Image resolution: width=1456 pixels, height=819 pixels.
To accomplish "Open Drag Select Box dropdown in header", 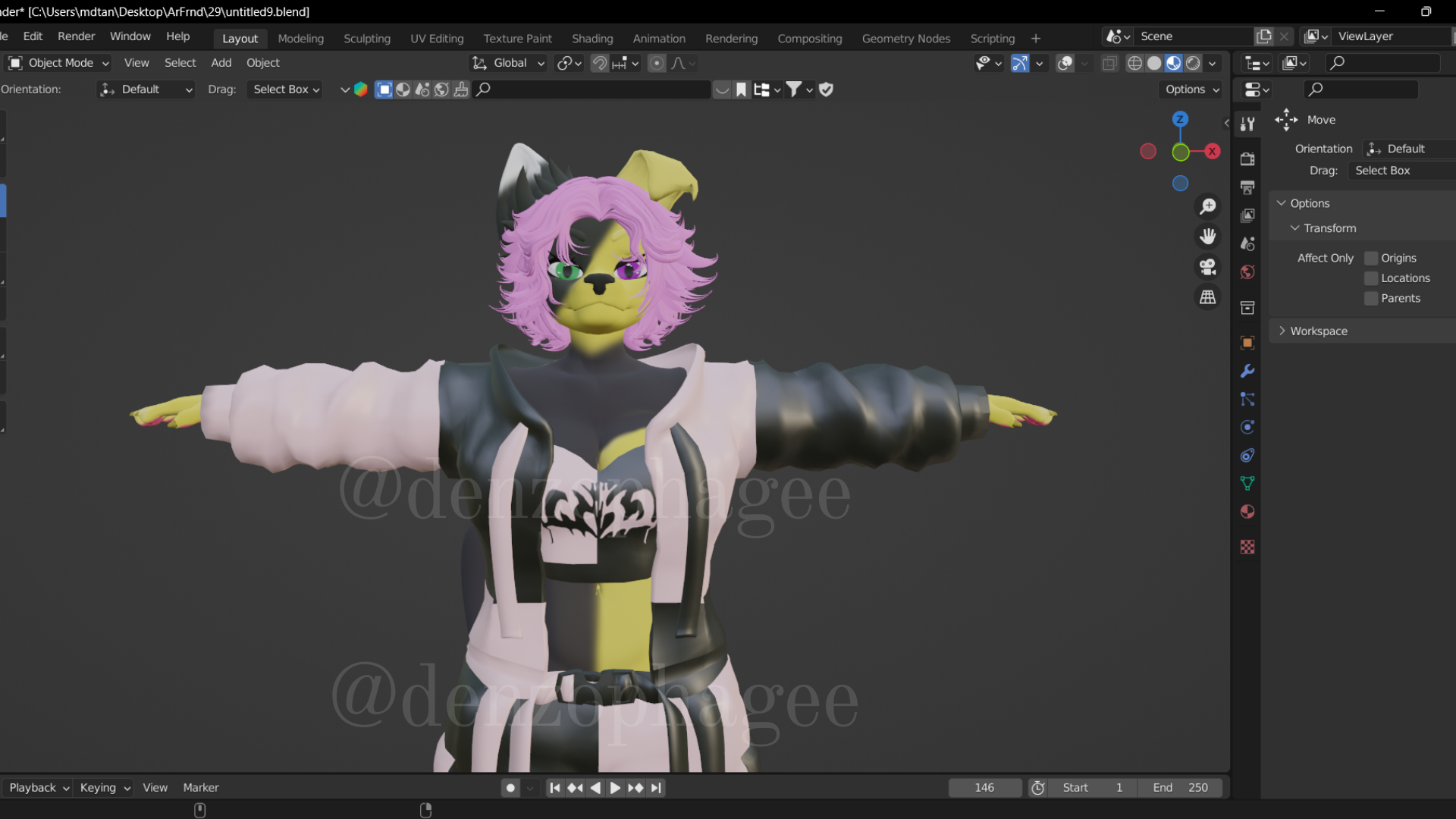I will tap(285, 89).
